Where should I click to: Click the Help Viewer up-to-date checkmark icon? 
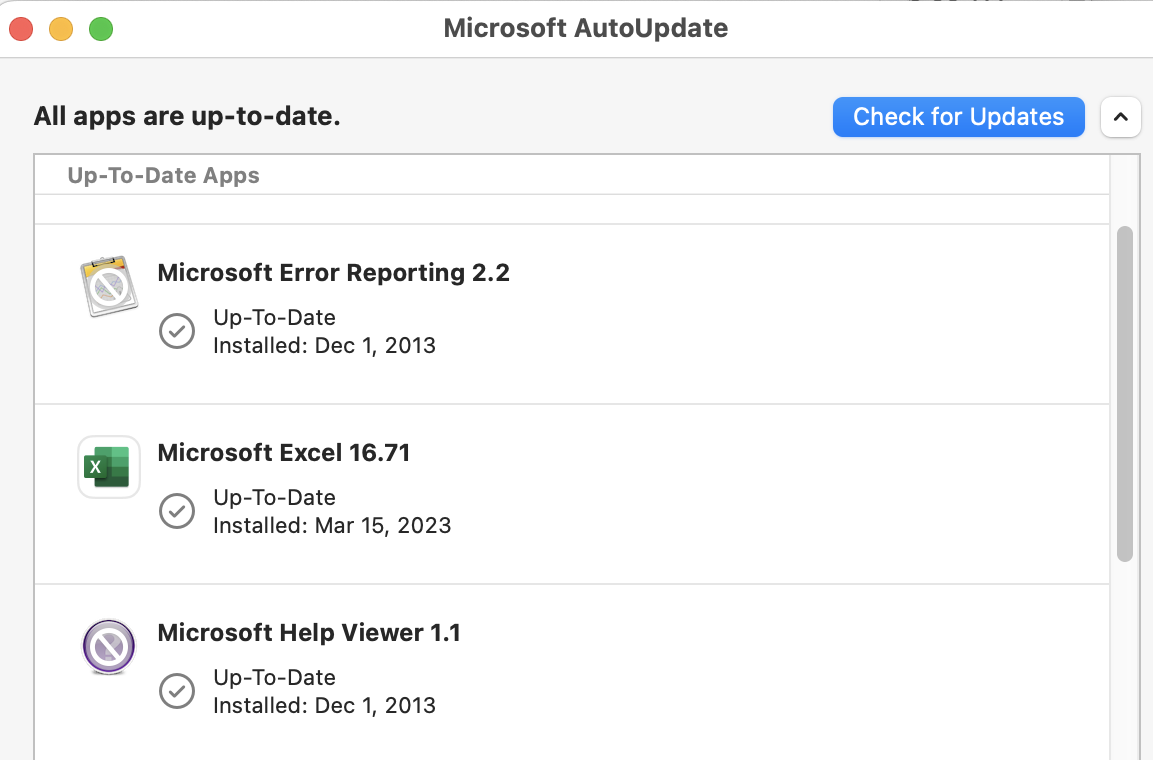pos(177,691)
